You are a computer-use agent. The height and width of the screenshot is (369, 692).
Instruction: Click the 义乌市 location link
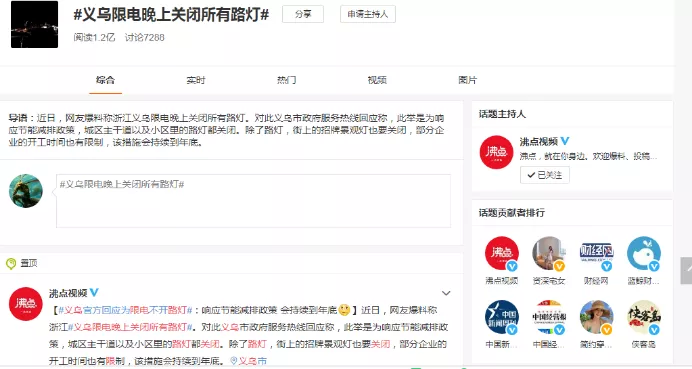(x=249, y=361)
